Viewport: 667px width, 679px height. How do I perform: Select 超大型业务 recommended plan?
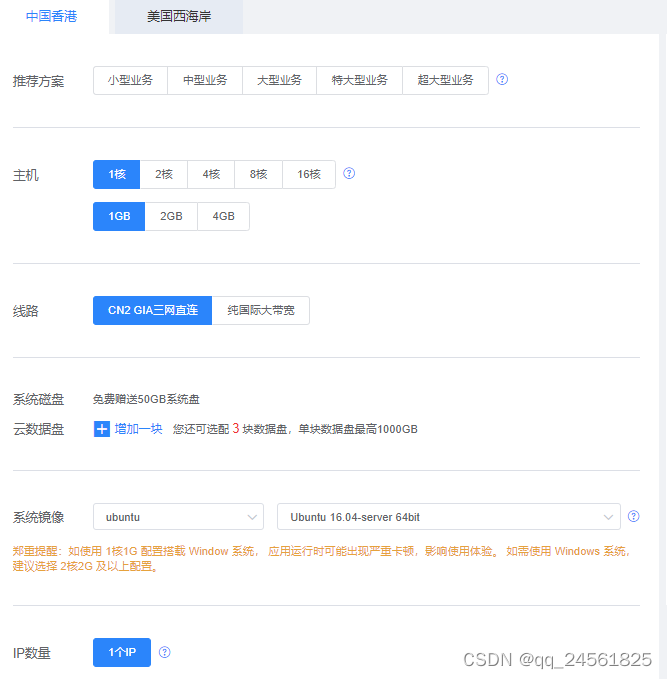[445, 80]
